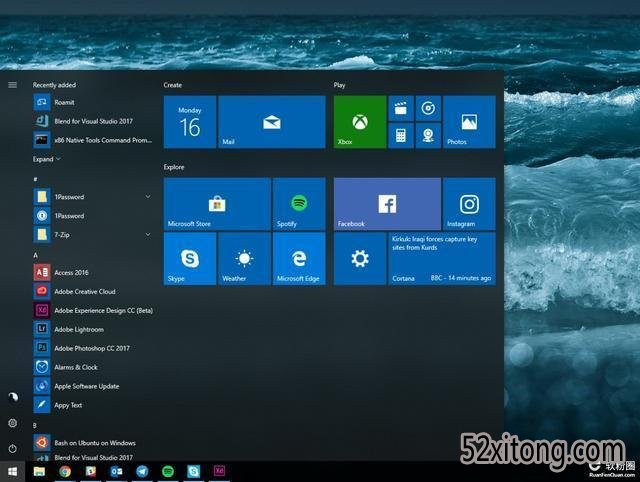Open Telegram from the taskbar

click(x=142, y=472)
